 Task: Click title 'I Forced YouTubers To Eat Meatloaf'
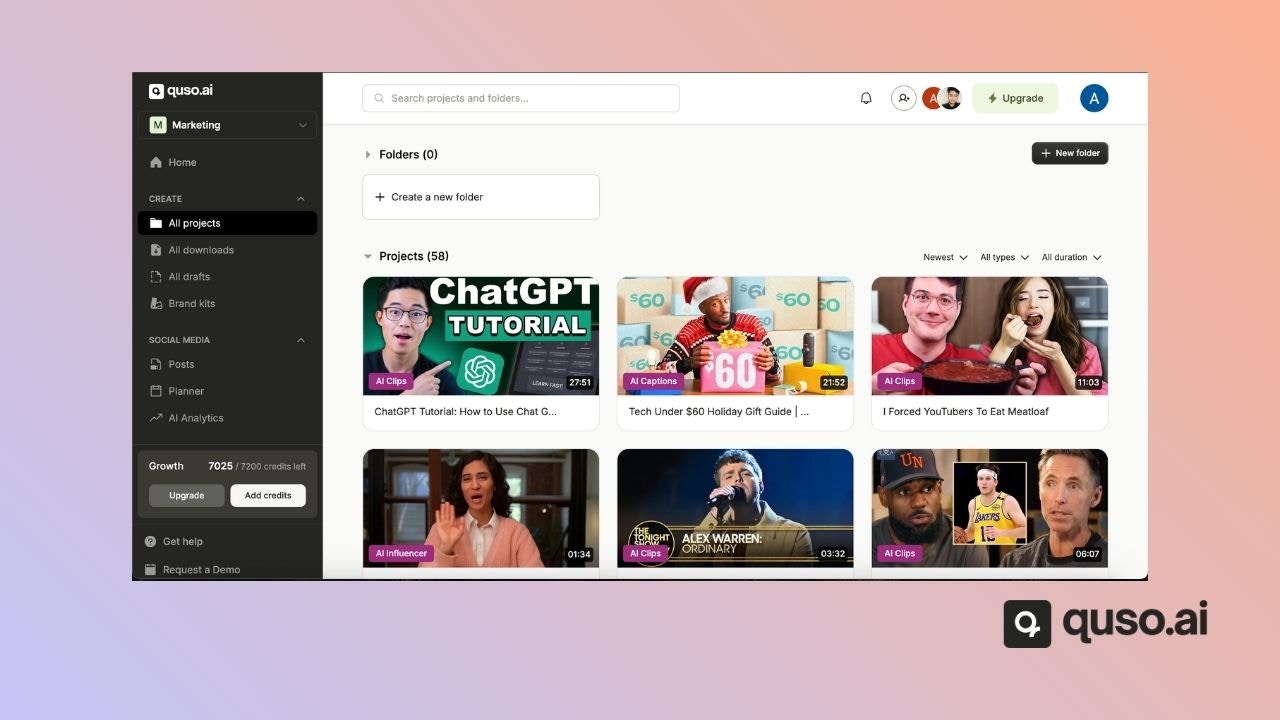tap(966, 411)
